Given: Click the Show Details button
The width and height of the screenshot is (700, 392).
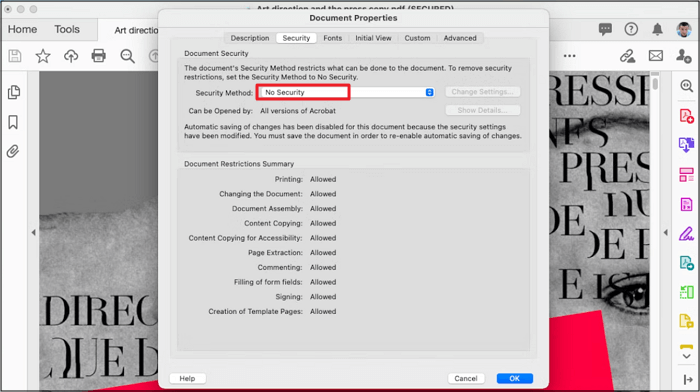Looking at the screenshot, I should pyautogui.click(x=483, y=110).
